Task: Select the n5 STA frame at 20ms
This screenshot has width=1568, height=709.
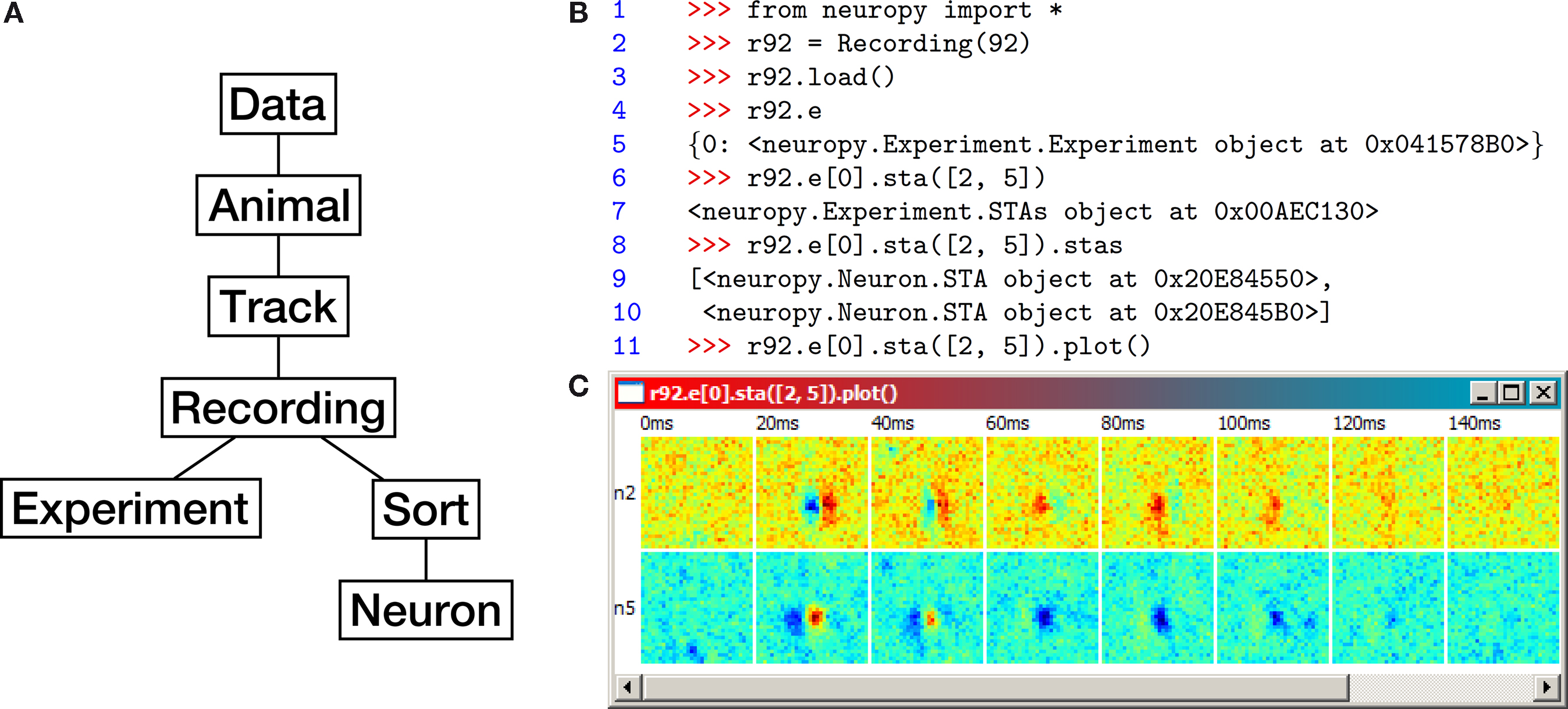Action: tap(812, 607)
